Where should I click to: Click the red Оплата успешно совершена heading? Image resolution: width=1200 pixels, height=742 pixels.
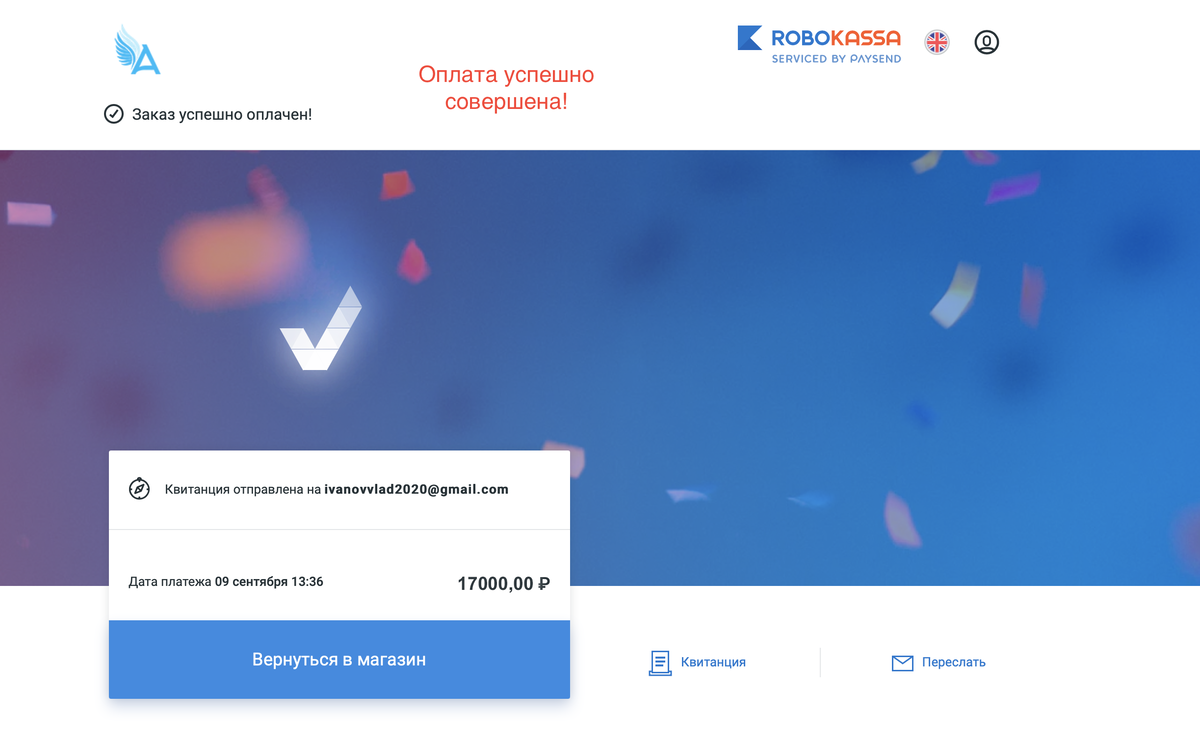pos(506,88)
